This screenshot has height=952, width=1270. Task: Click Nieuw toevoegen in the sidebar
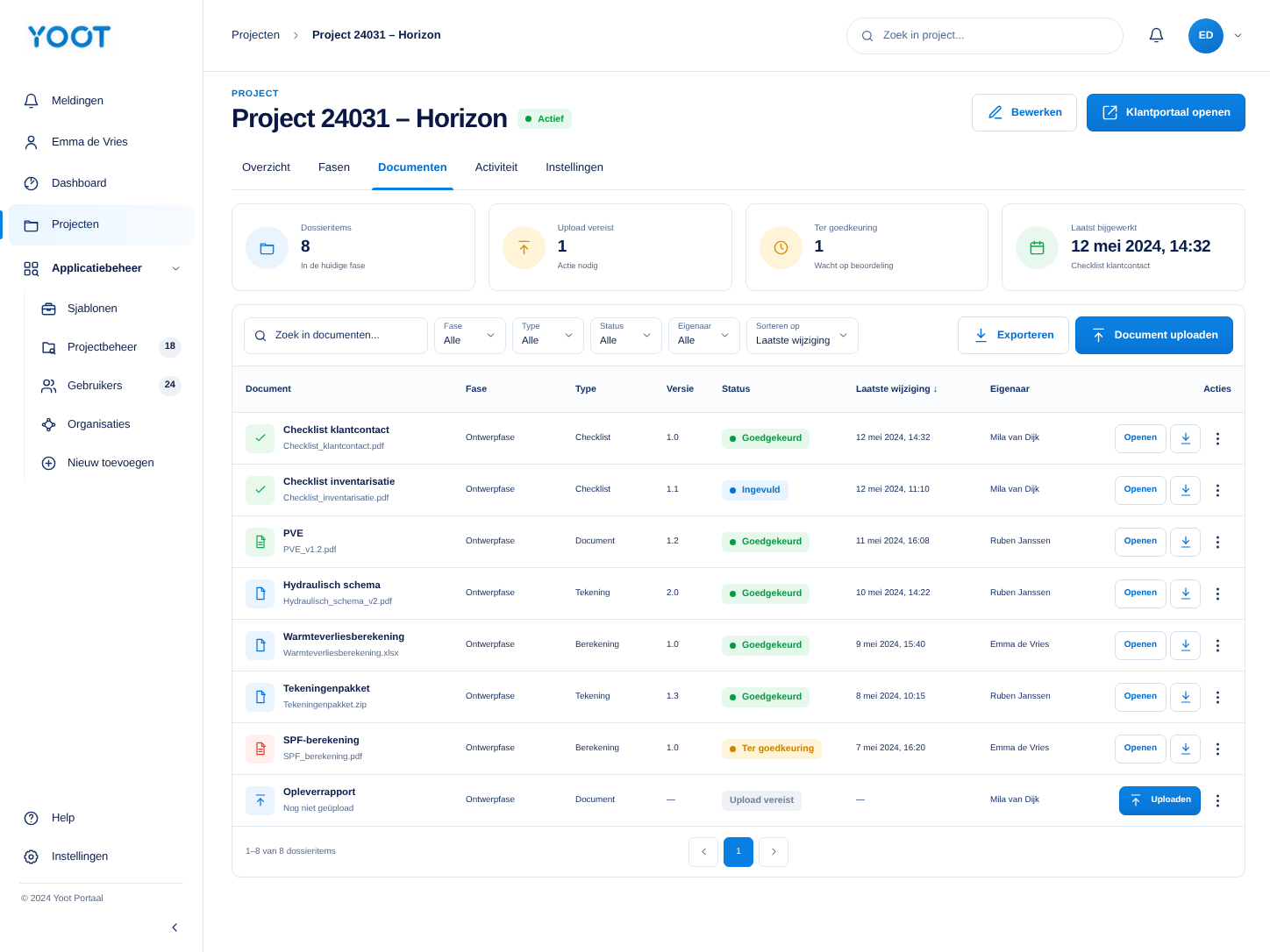click(111, 463)
